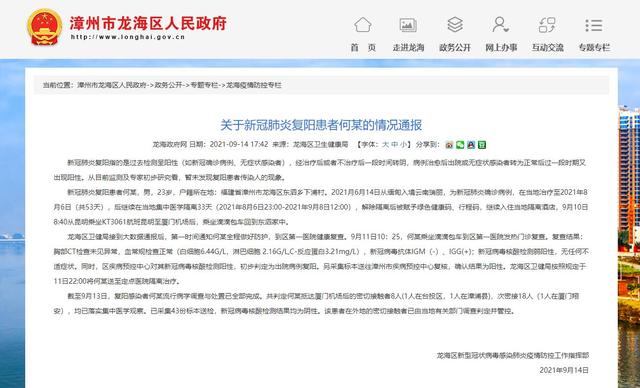Share via the last green share icon
Image resolution: width=640 pixels, height=388 pixels.
pos(482,144)
